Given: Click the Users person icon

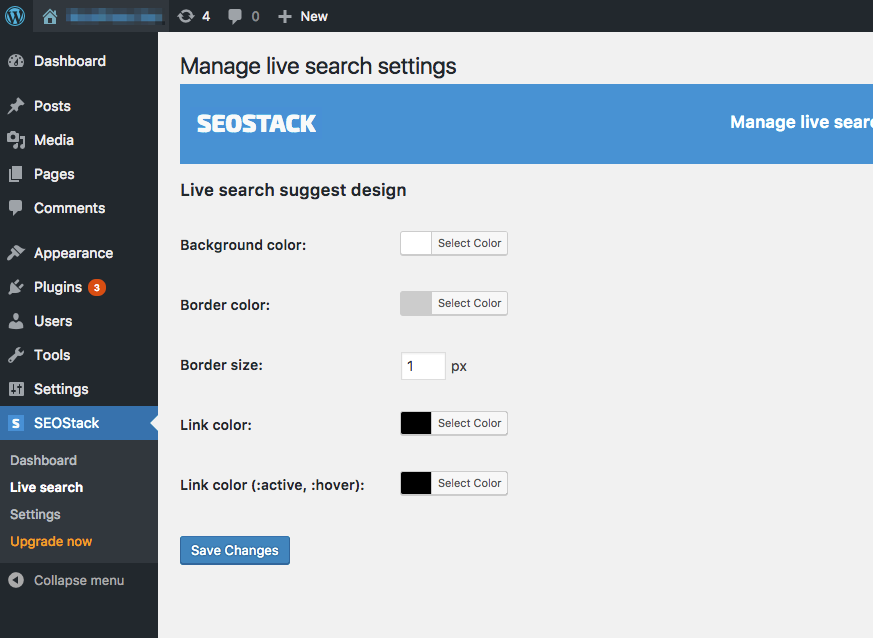Looking at the screenshot, I should coord(16,321).
